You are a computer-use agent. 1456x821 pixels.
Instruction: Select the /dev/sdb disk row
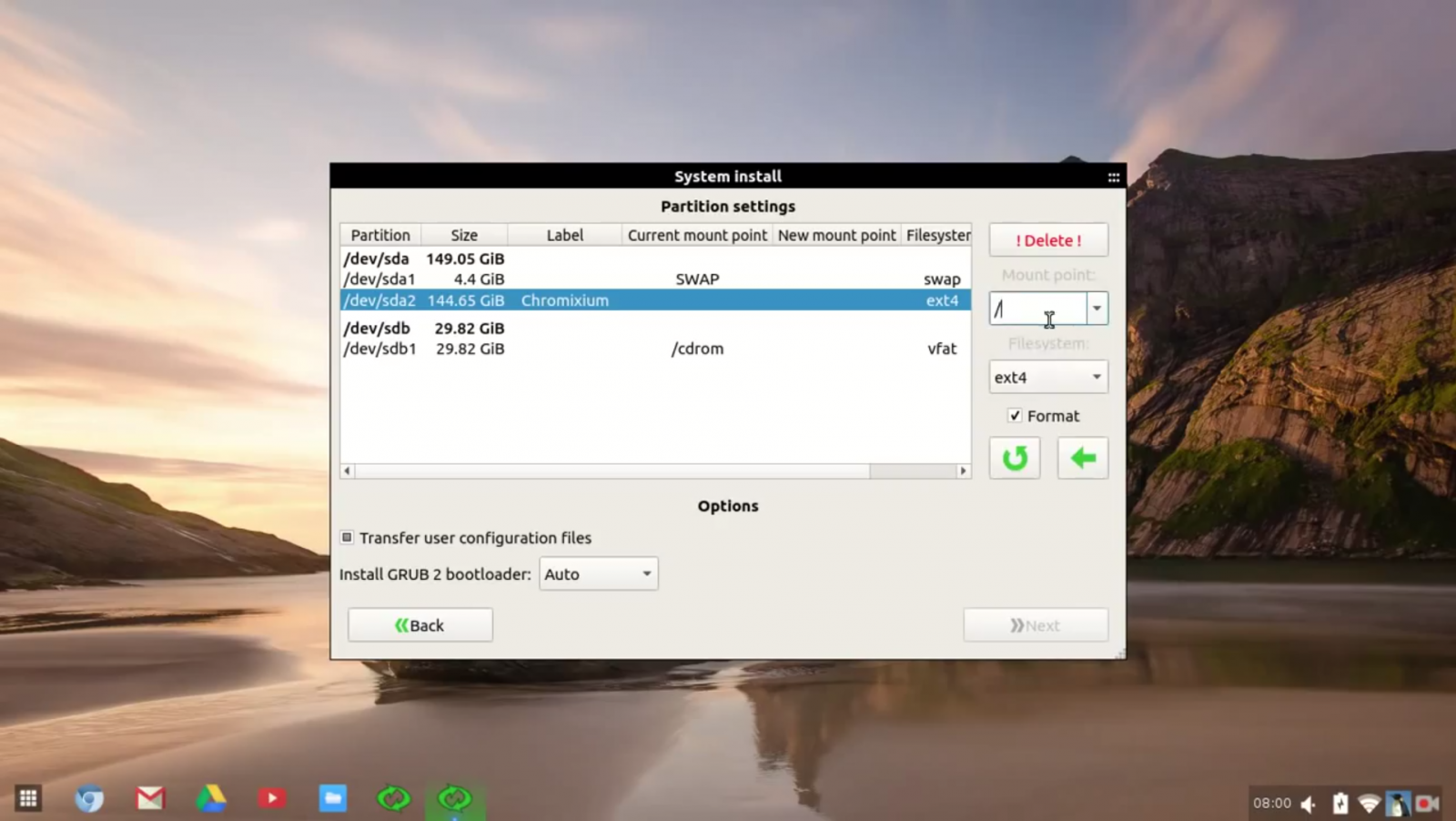point(655,328)
